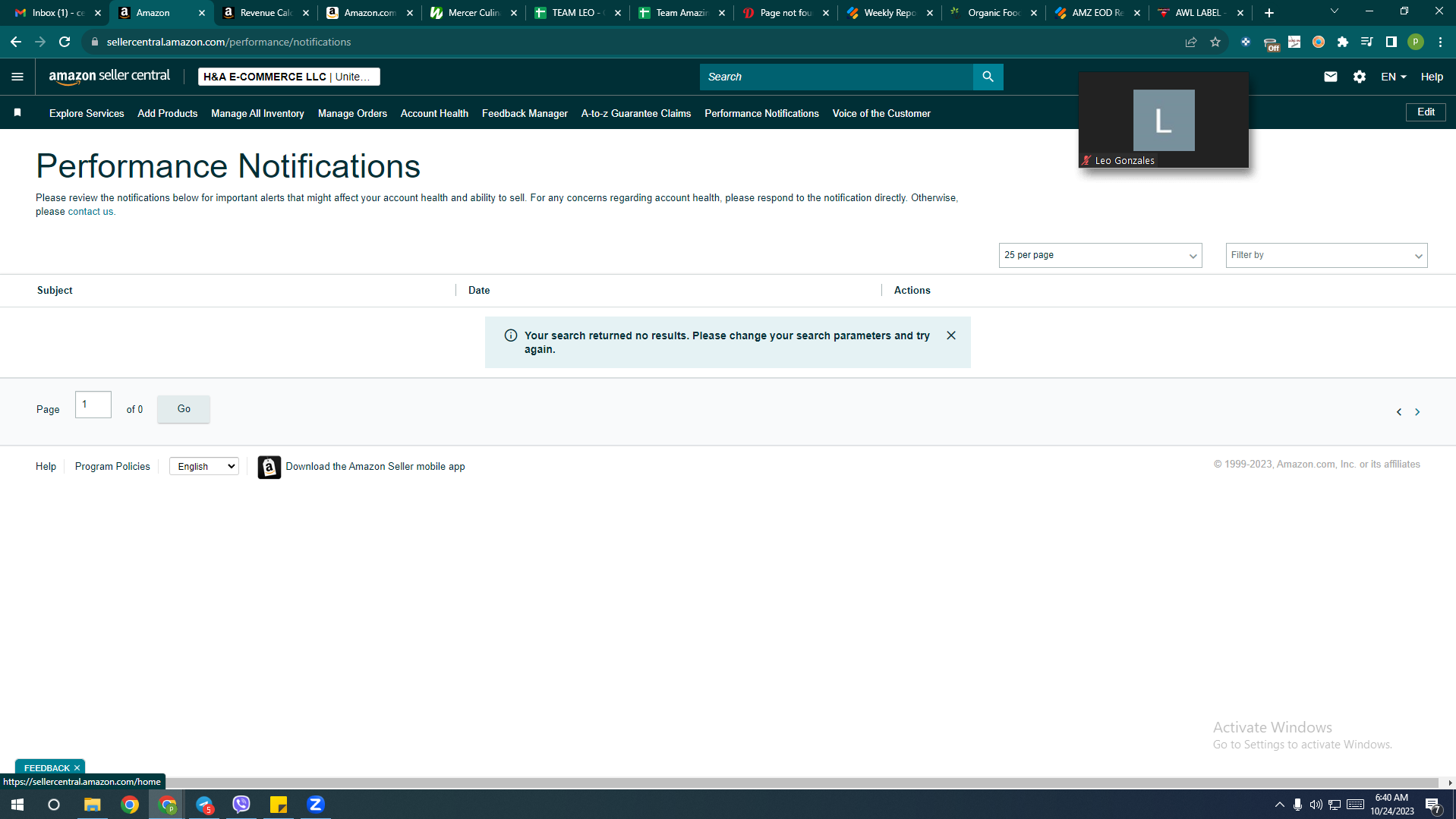Switch to the Revenue Calculator tab

point(265,13)
